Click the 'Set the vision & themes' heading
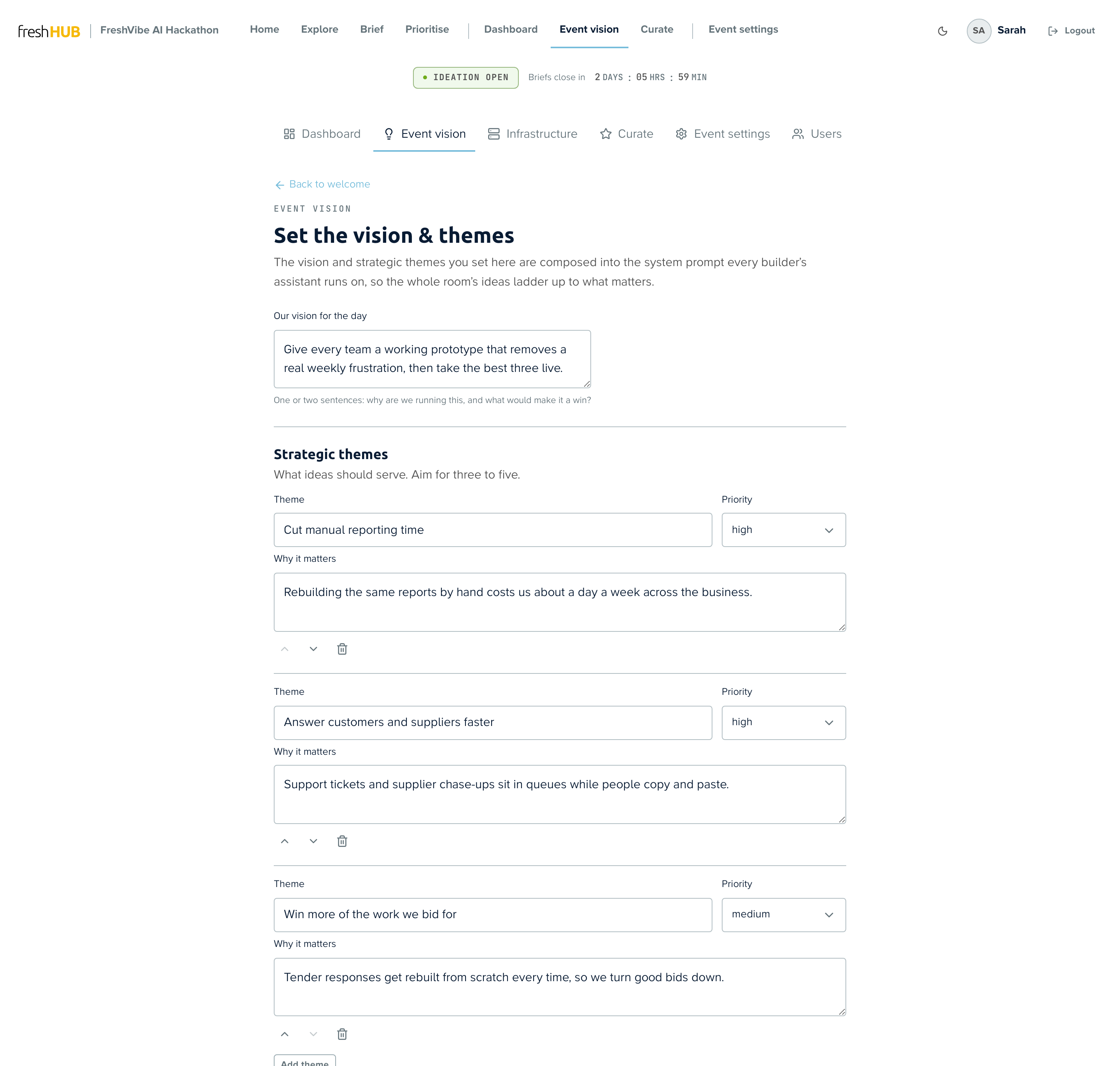The height and width of the screenshot is (1066, 1120). (394, 236)
